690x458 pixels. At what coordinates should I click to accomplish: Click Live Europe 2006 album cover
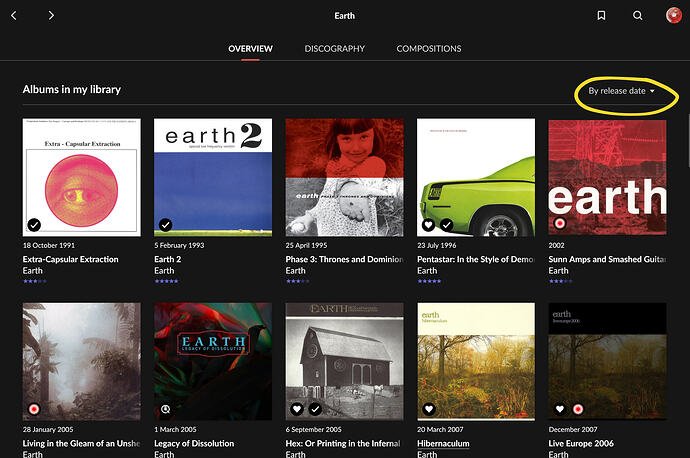click(607, 362)
